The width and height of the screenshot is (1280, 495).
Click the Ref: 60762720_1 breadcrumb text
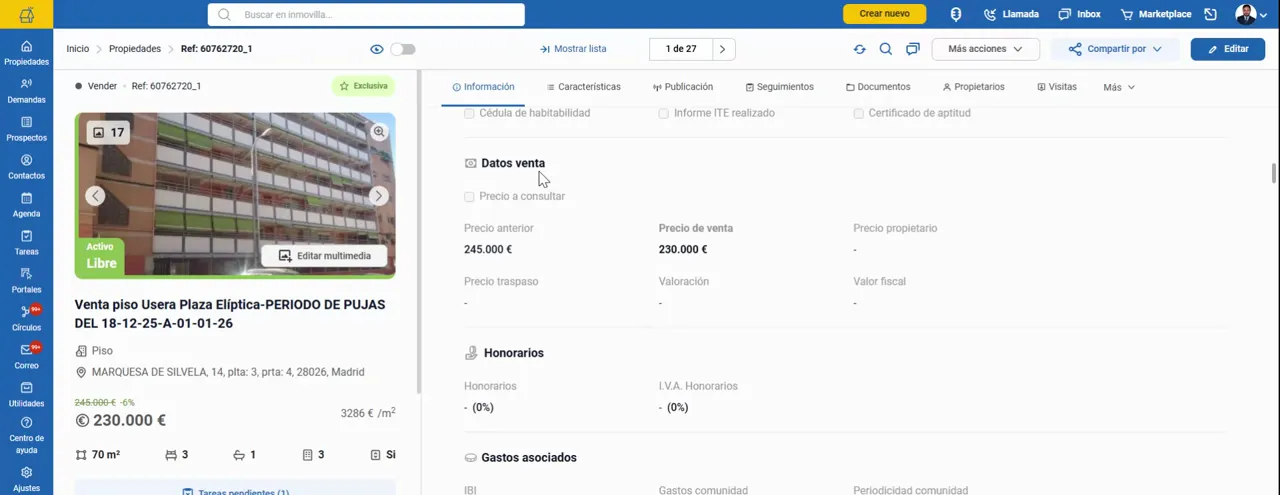coord(216,49)
